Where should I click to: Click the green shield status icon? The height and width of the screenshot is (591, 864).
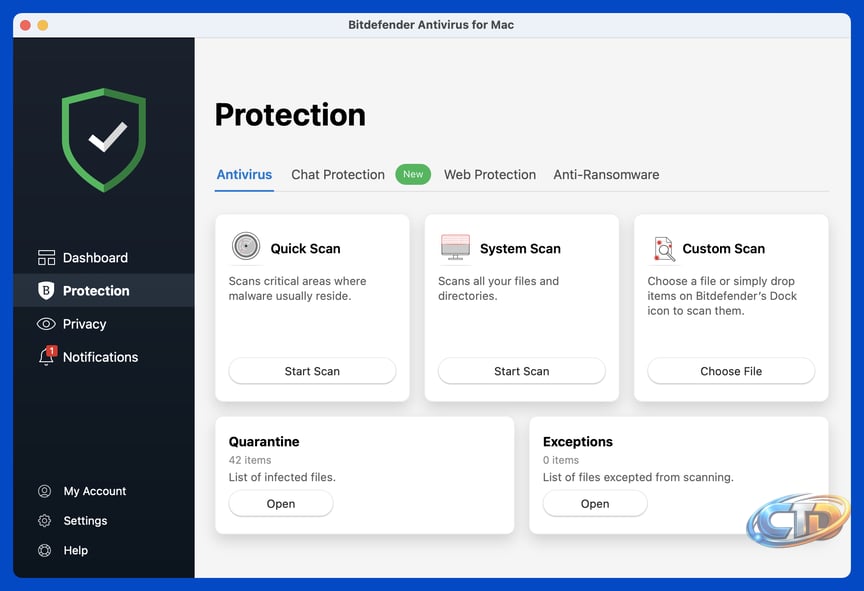tap(104, 140)
